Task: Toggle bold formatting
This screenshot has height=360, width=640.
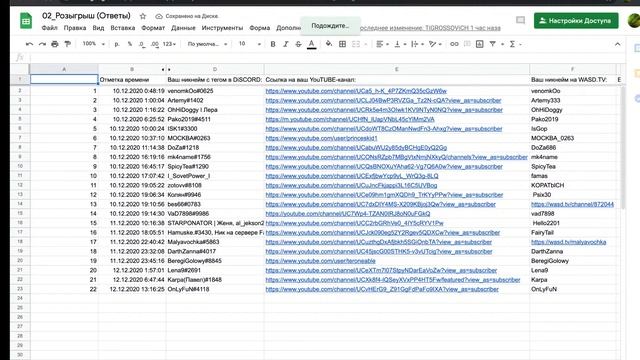Action: click(x=273, y=44)
